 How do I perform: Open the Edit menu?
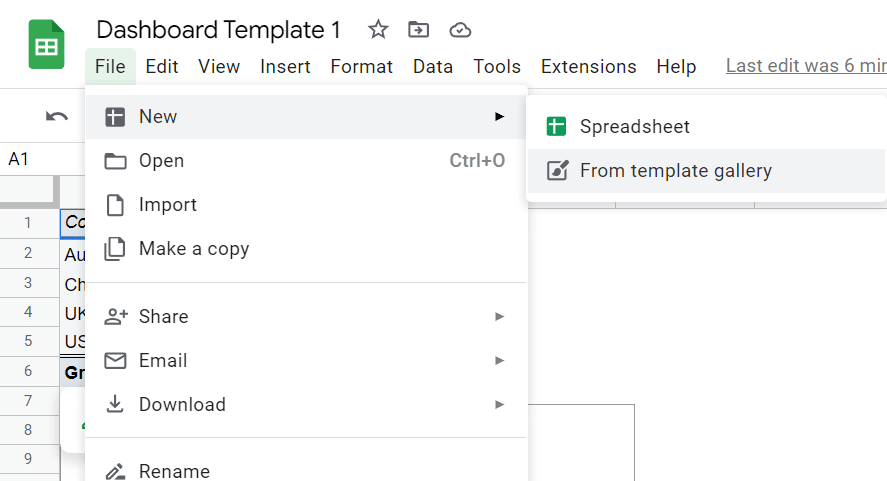[x=162, y=67]
